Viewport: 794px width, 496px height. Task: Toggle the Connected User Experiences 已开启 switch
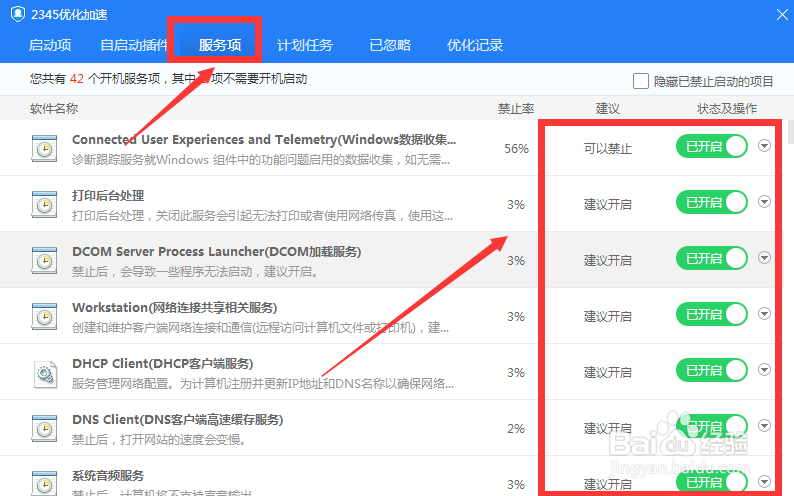712,147
